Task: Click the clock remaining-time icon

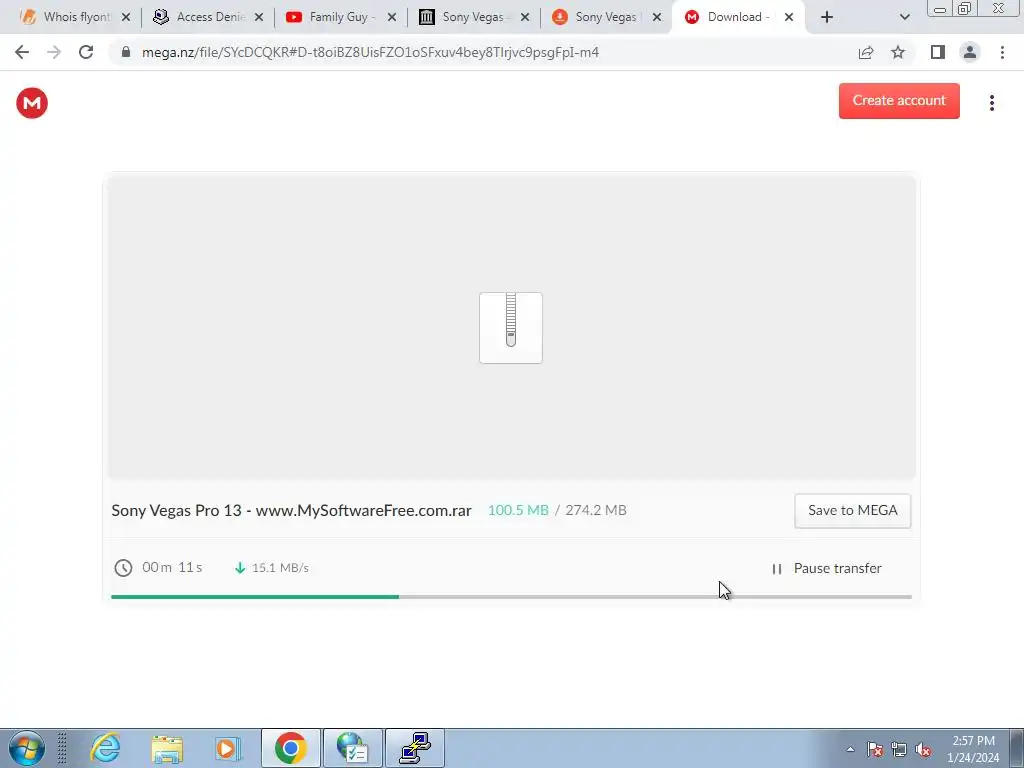Action: [x=123, y=568]
